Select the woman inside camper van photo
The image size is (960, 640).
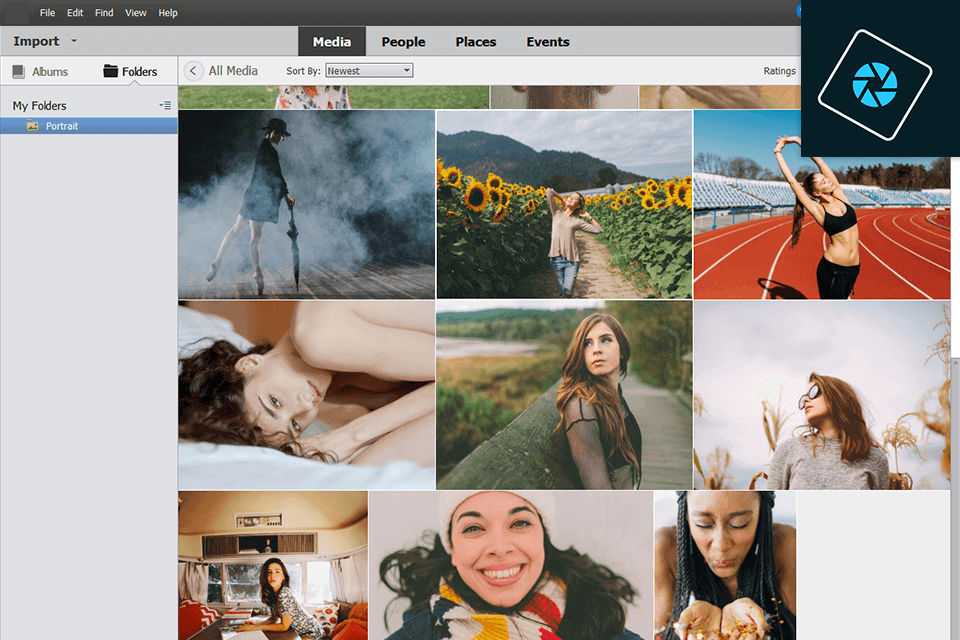pyautogui.click(x=273, y=565)
